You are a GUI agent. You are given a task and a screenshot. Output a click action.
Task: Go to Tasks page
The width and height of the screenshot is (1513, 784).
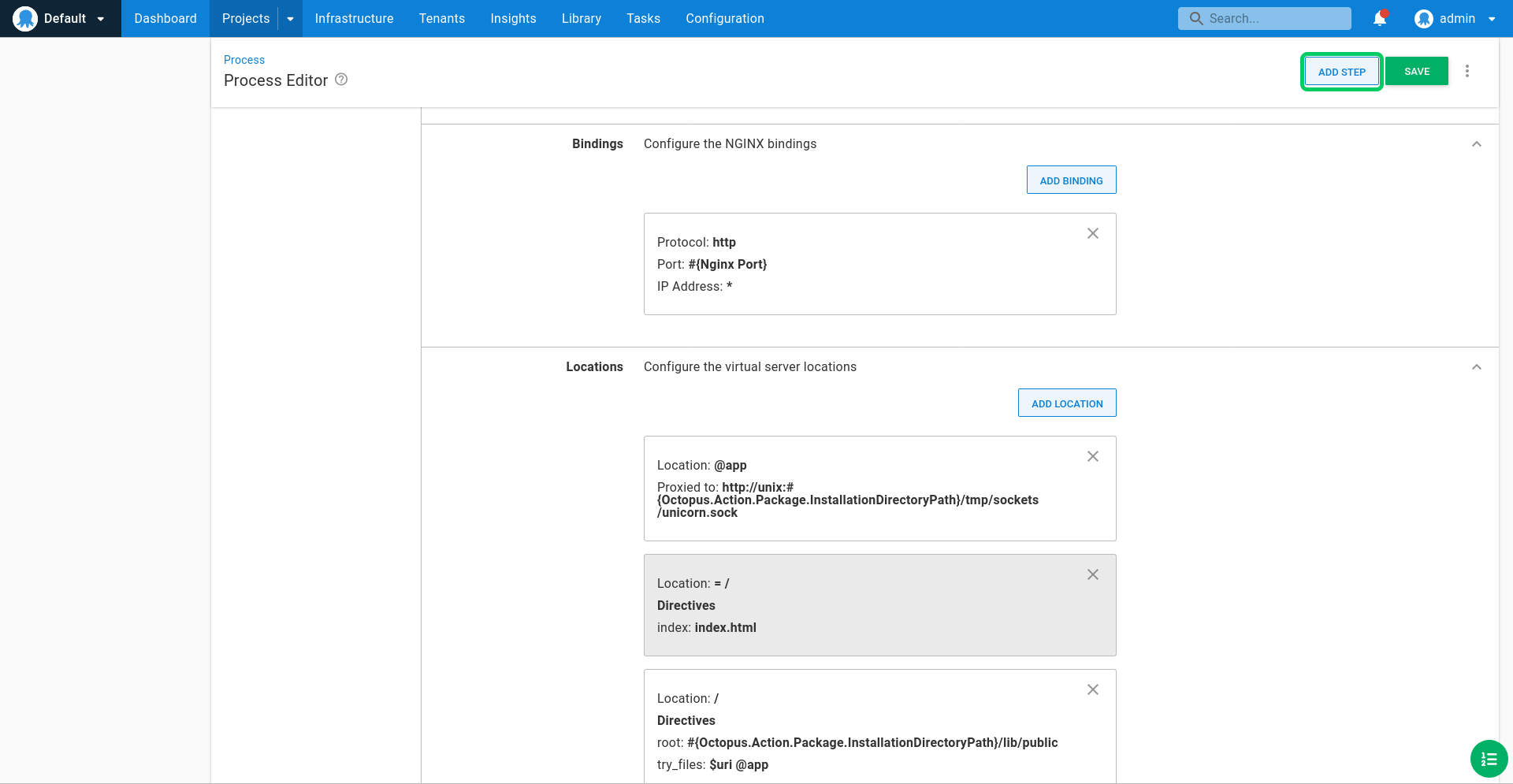point(643,18)
